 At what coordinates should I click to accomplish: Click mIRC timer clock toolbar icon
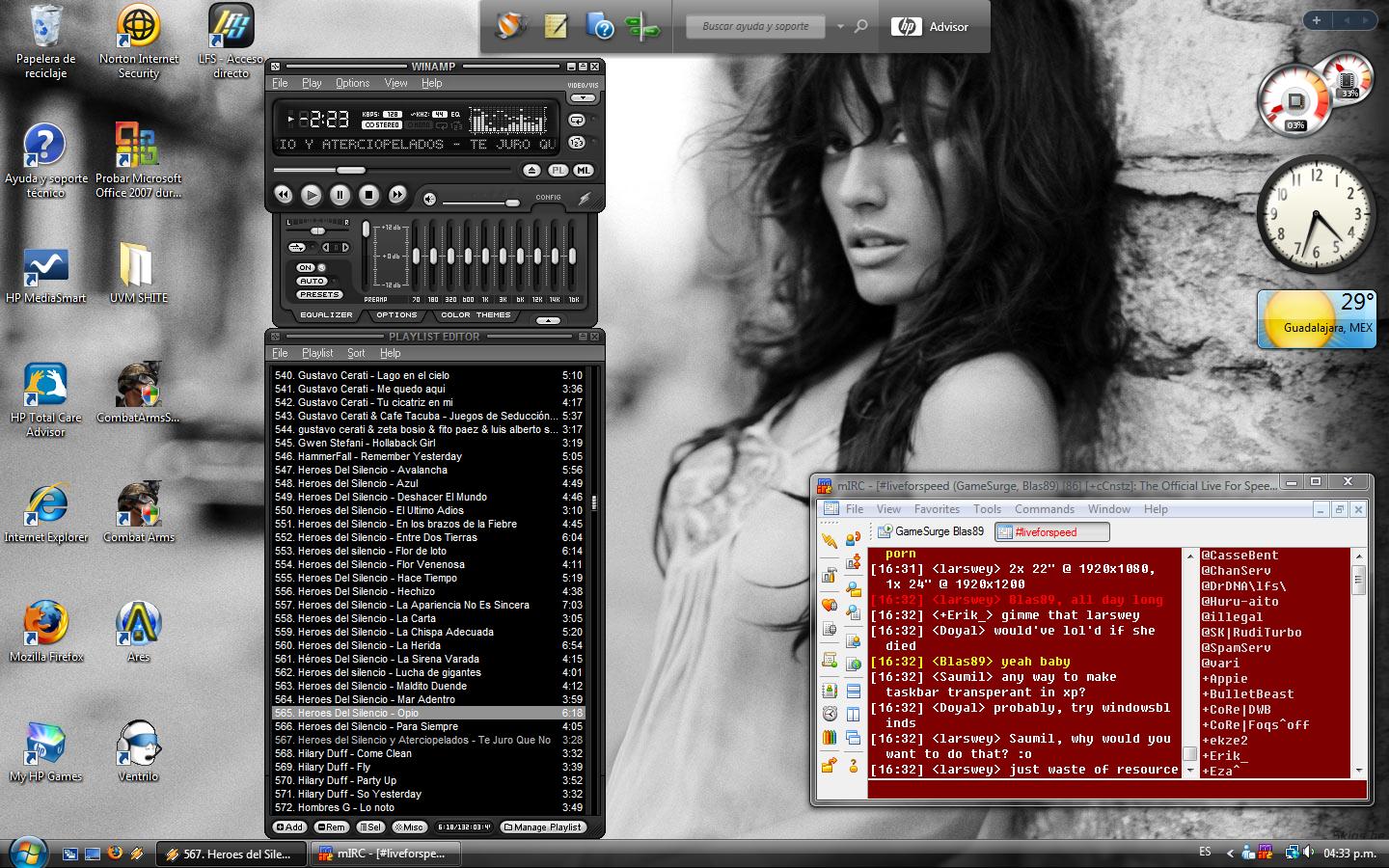[829, 714]
